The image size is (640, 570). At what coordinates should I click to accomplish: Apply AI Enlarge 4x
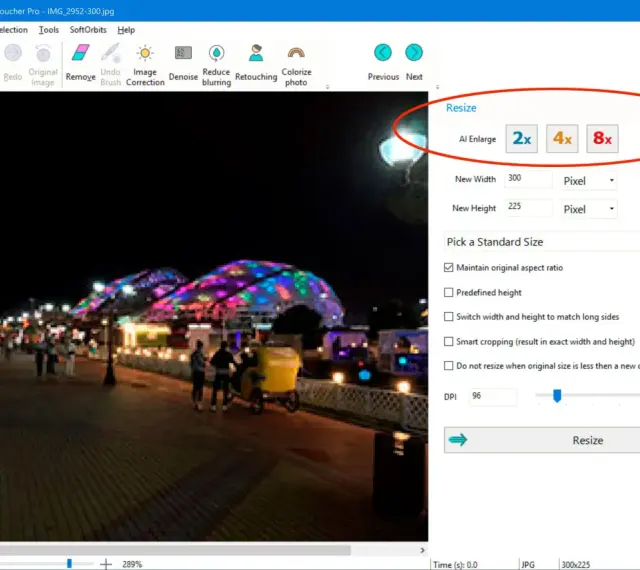coord(562,139)
